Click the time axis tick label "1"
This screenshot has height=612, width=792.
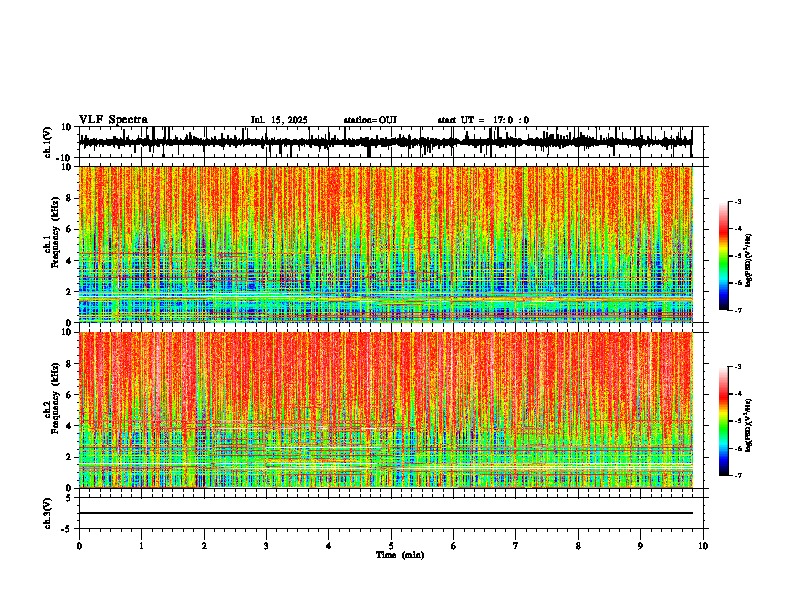[x=141, y=546]
